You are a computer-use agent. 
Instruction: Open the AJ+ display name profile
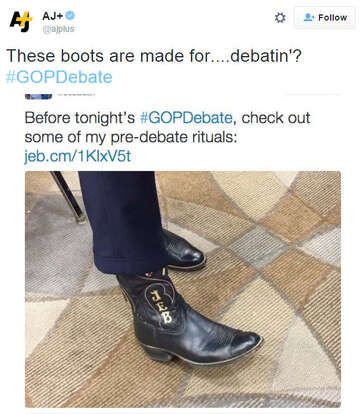coord(53,16)
